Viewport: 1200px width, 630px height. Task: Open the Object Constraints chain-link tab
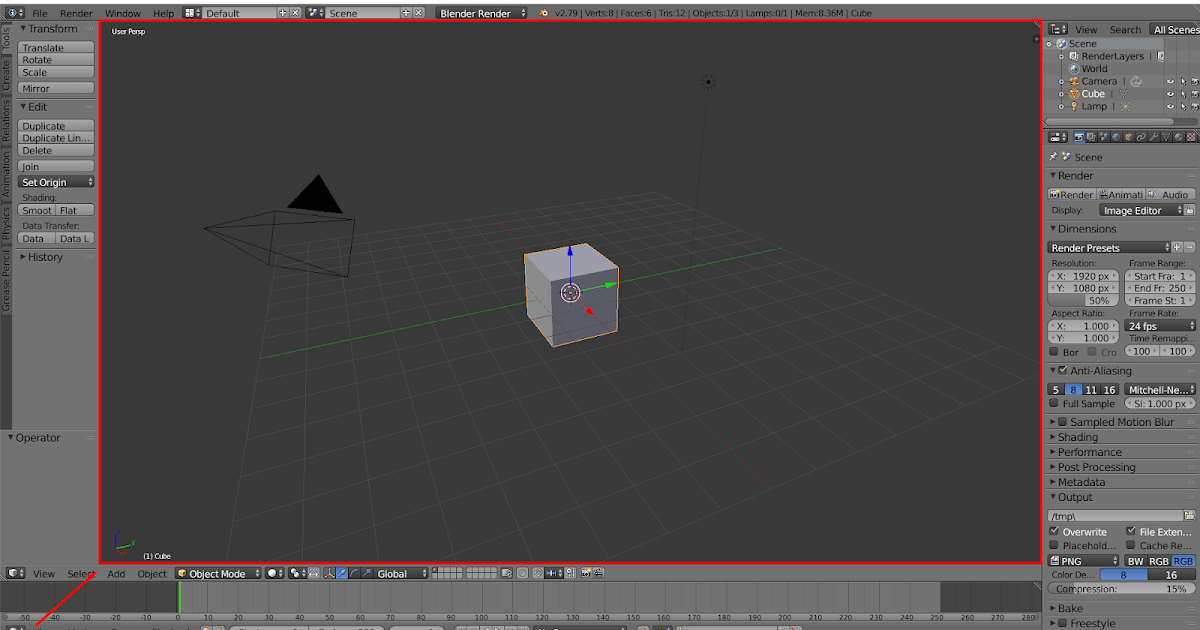coord(1140,137)
